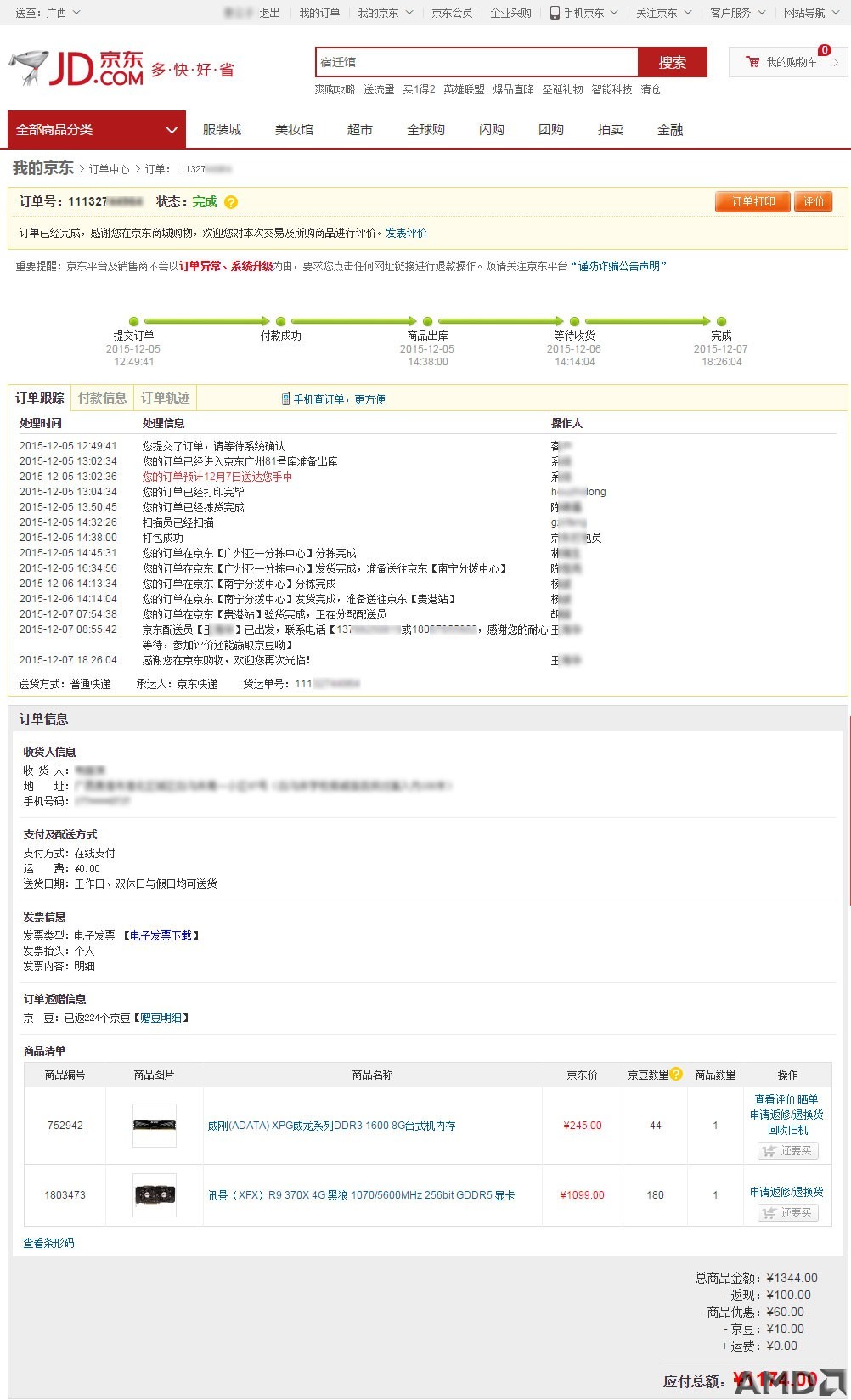
Task: Click the red 搜索 search button
Action: (x=672, y=62)
